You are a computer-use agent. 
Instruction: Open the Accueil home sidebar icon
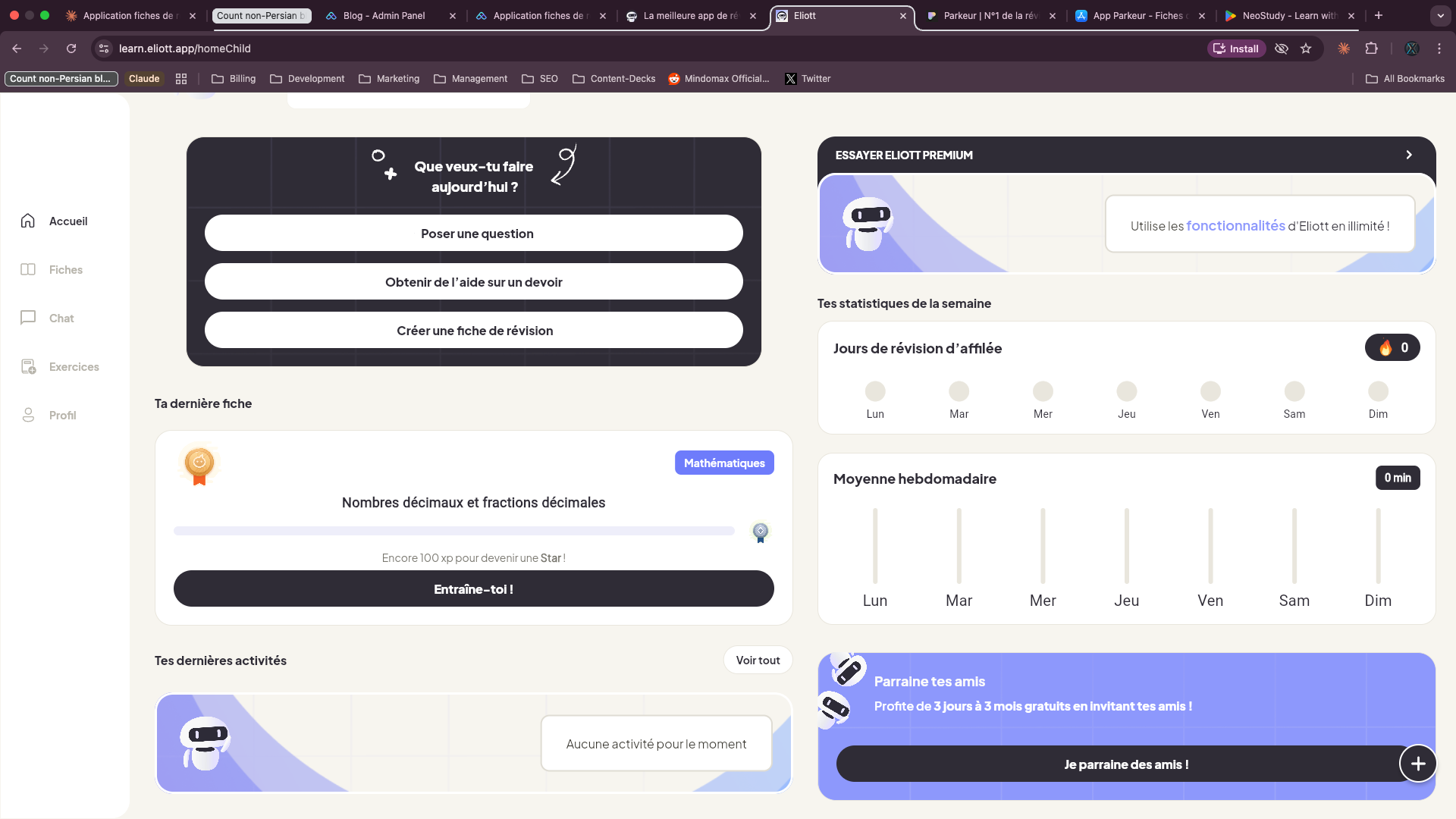(28, 221)
